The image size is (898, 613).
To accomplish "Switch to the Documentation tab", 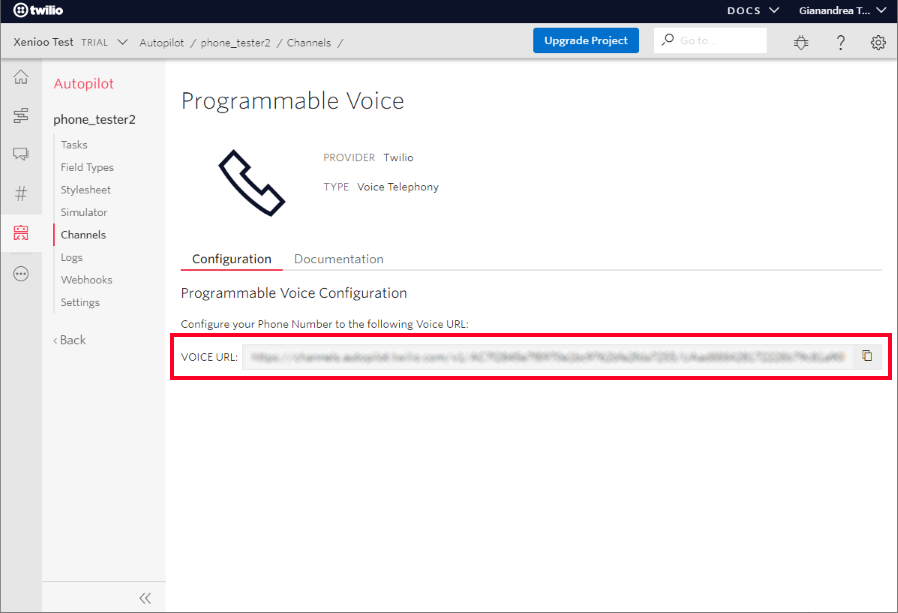I will tap(338, 259).
